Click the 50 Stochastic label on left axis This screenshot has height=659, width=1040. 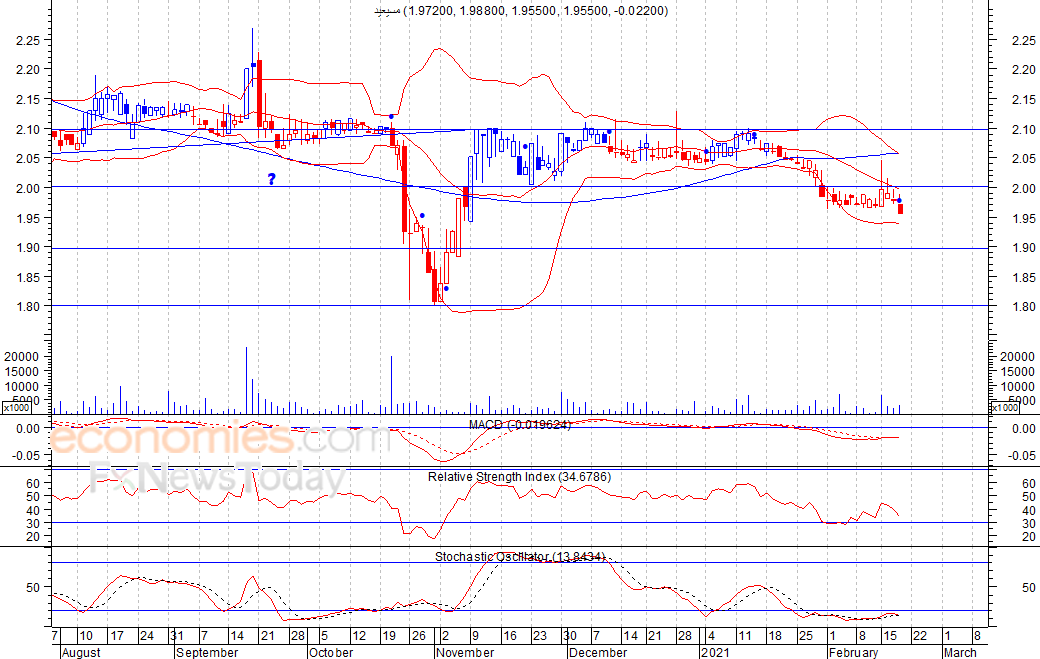click(x=33, y=587)
